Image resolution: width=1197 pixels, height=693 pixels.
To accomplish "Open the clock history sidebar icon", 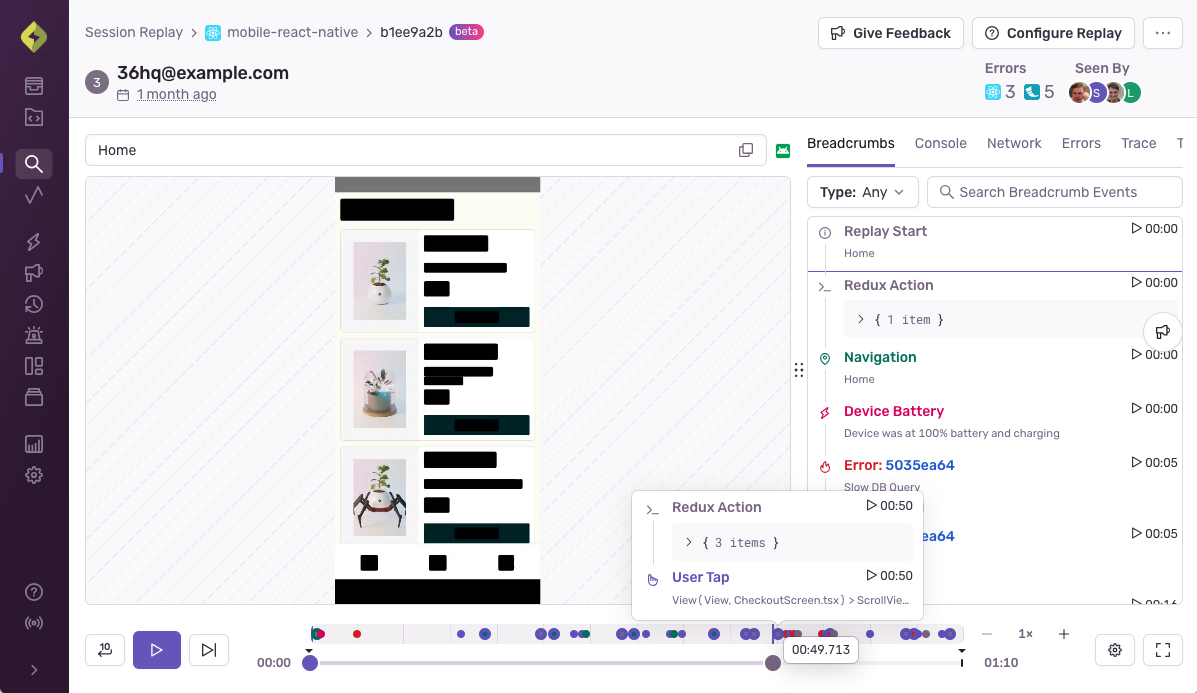I will [34, 304].
